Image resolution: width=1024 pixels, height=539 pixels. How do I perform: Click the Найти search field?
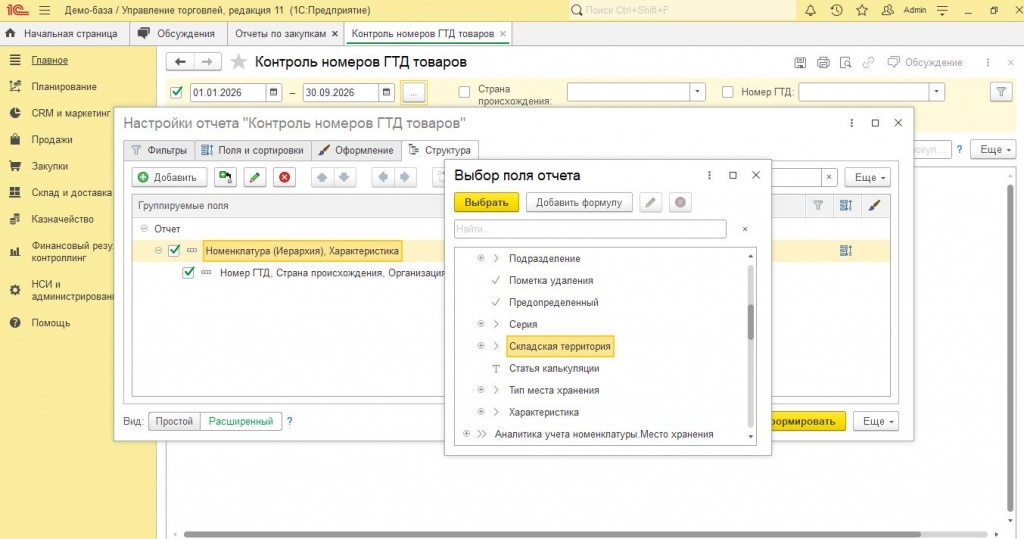590,229
